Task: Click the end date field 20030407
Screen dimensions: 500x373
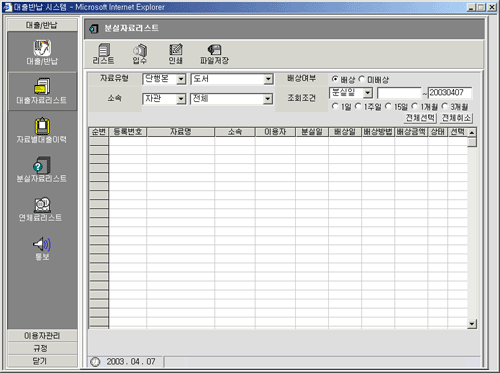Action: point(450,93)
